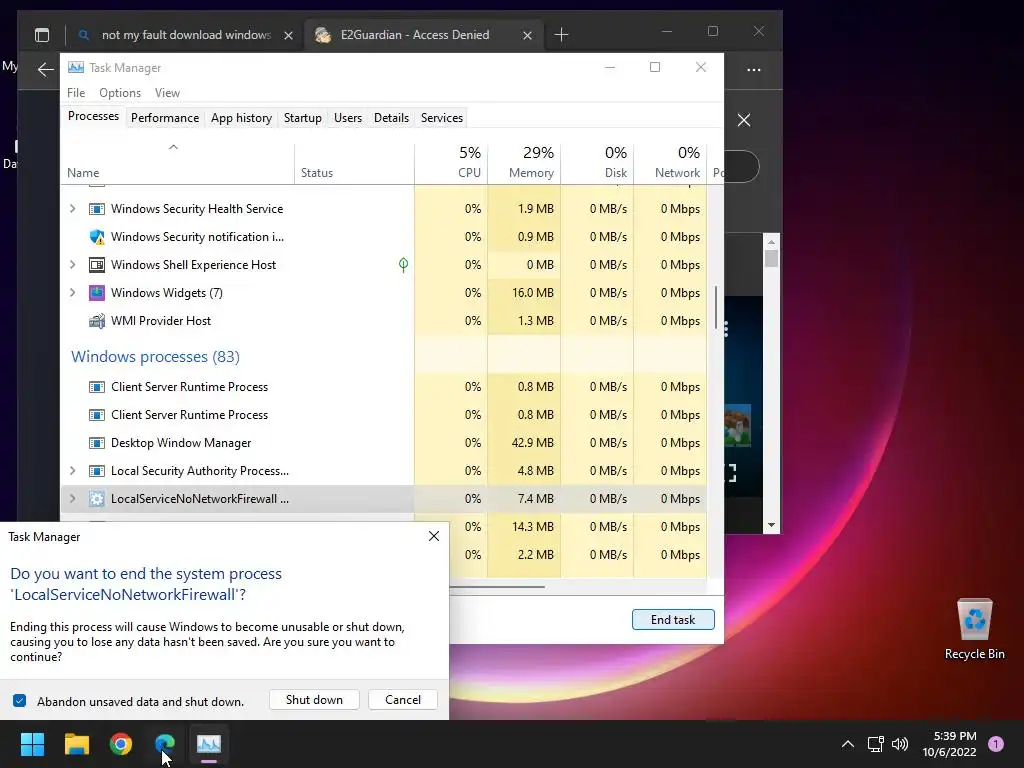Switch to the Startup tab

(302, 118)
